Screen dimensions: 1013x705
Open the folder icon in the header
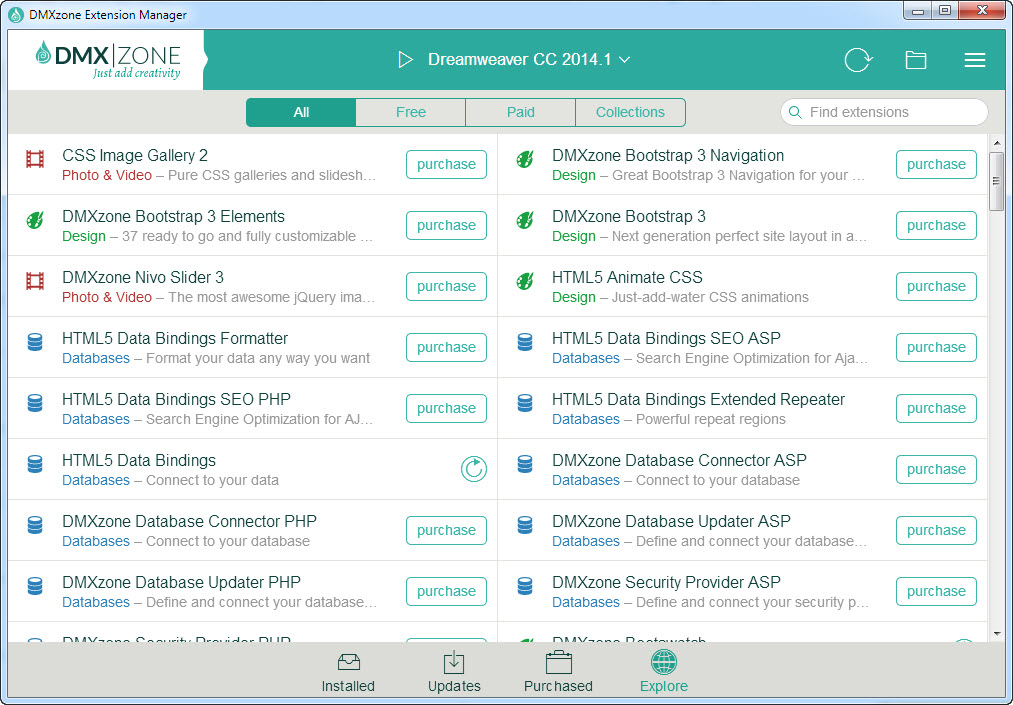915,60
